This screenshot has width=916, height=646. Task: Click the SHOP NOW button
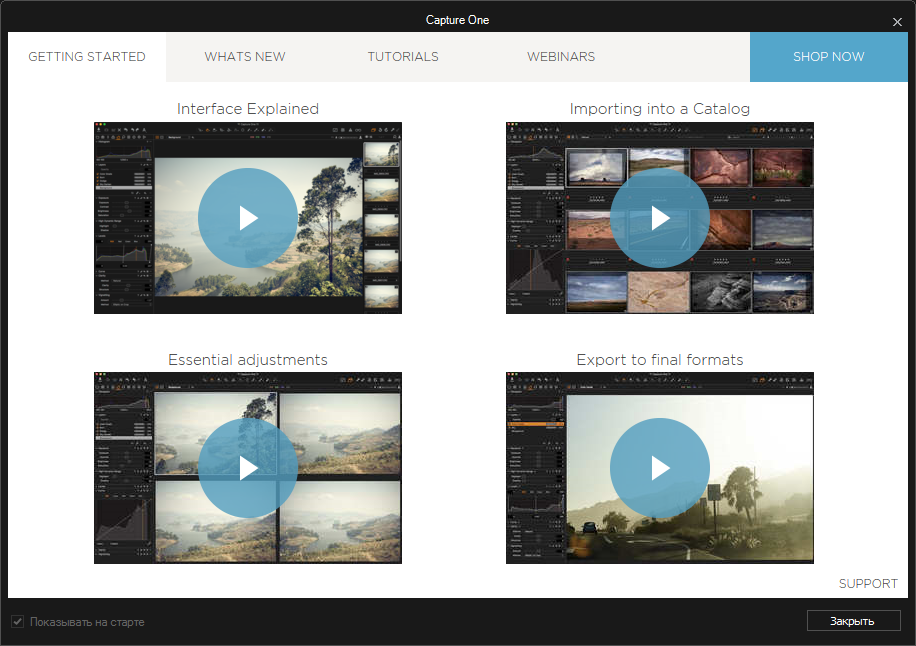829,57
